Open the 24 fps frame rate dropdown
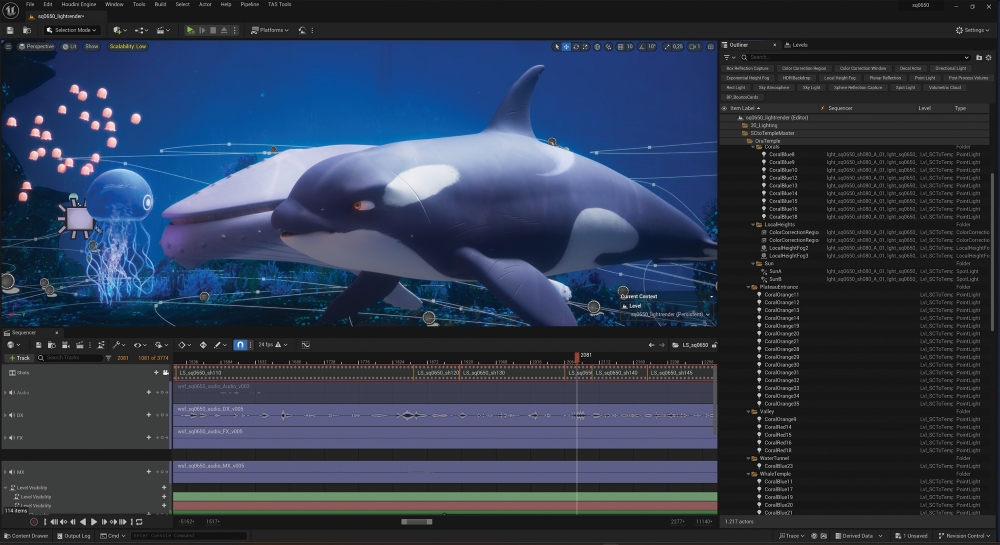 (272, 345)
